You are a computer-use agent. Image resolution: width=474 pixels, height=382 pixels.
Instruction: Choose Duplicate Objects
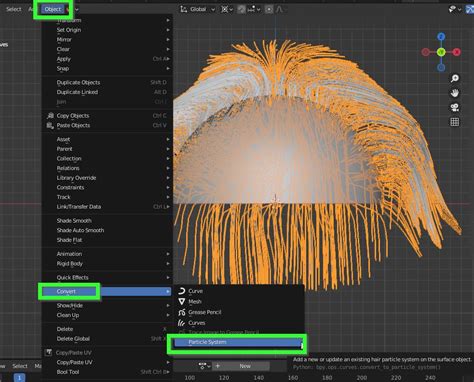[x=106, y=82]
